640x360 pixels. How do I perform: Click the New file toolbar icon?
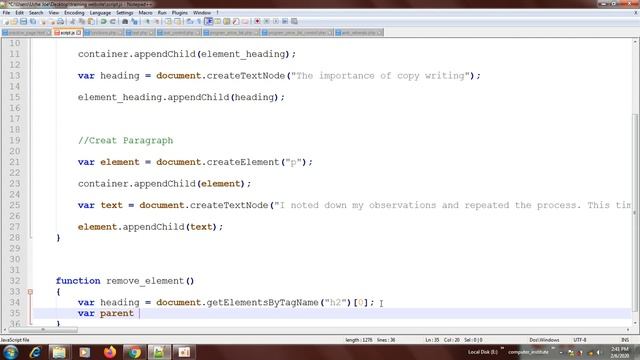[6, 21]
